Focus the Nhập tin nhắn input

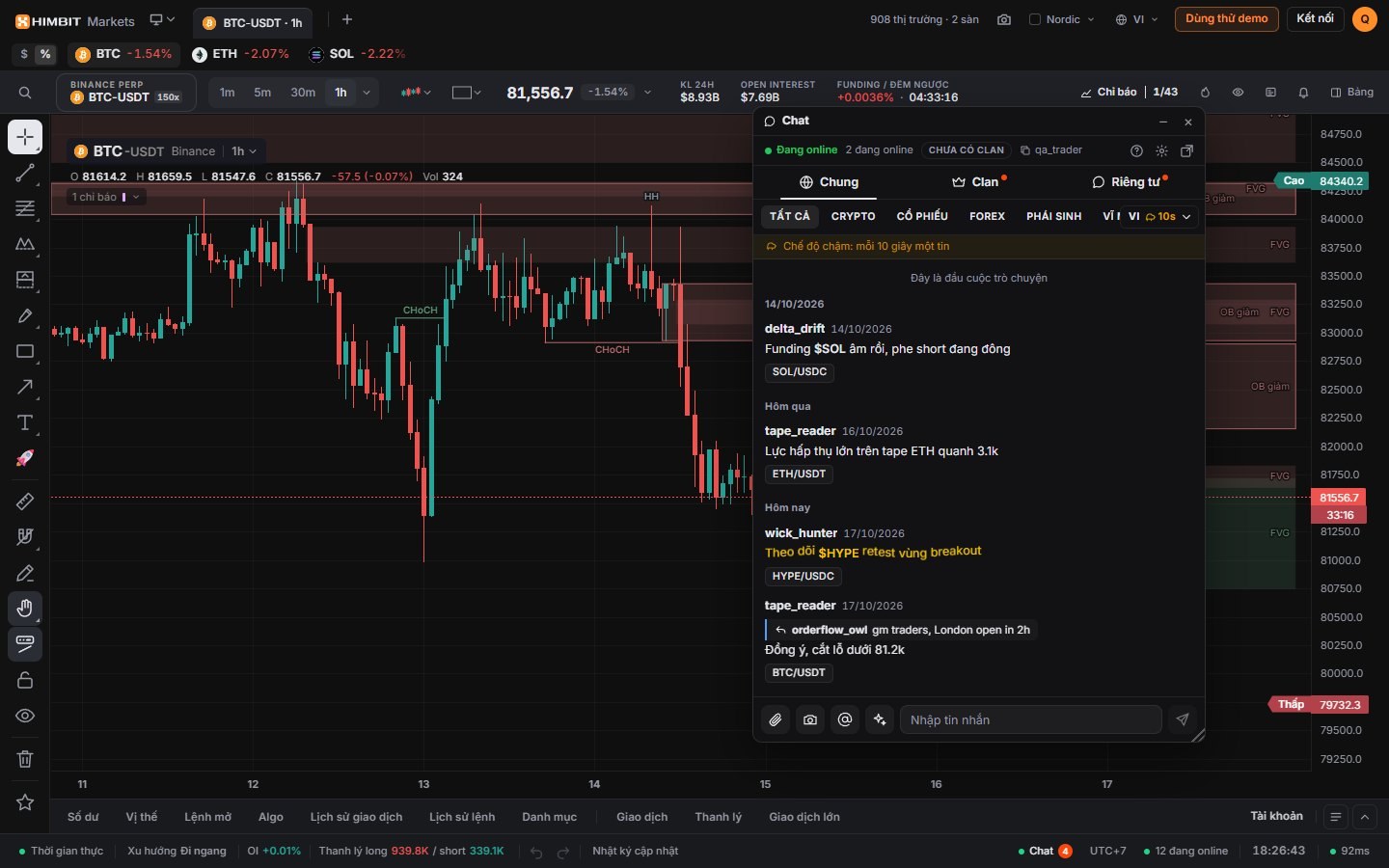point(1030,719)
